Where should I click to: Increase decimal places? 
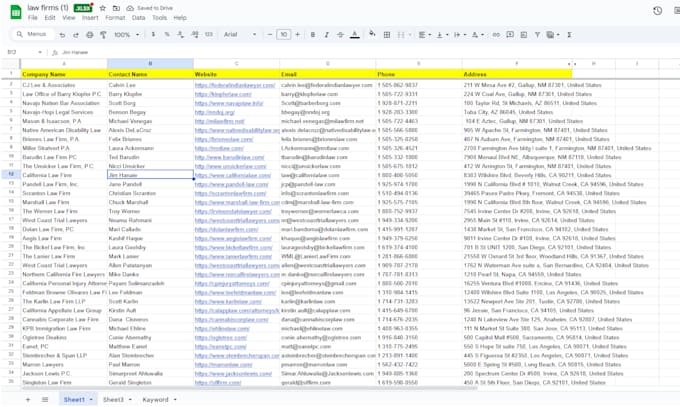(x=195, y=34)
